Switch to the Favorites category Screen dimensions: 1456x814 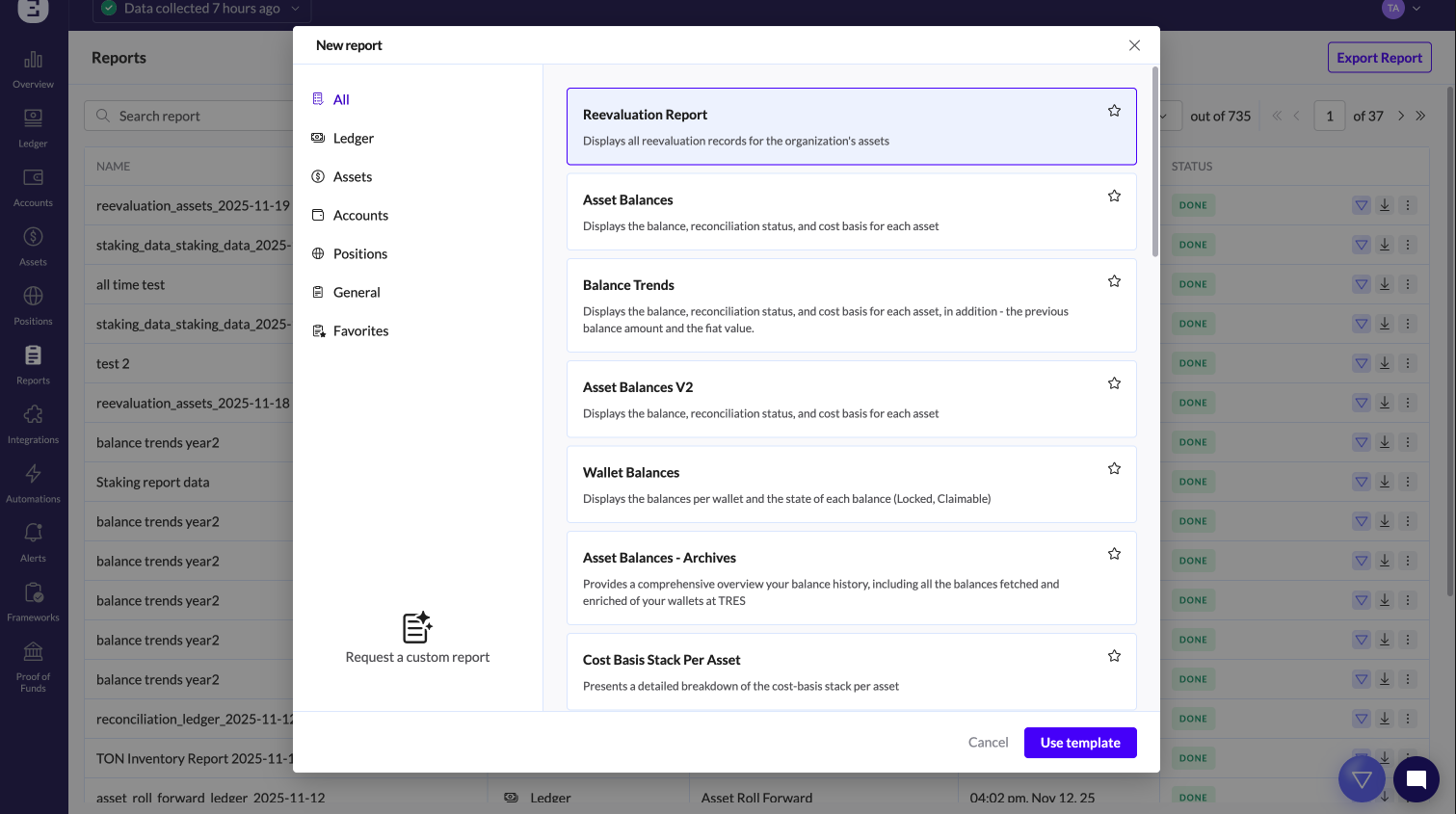pyautogui.click(x=360, y=331)
